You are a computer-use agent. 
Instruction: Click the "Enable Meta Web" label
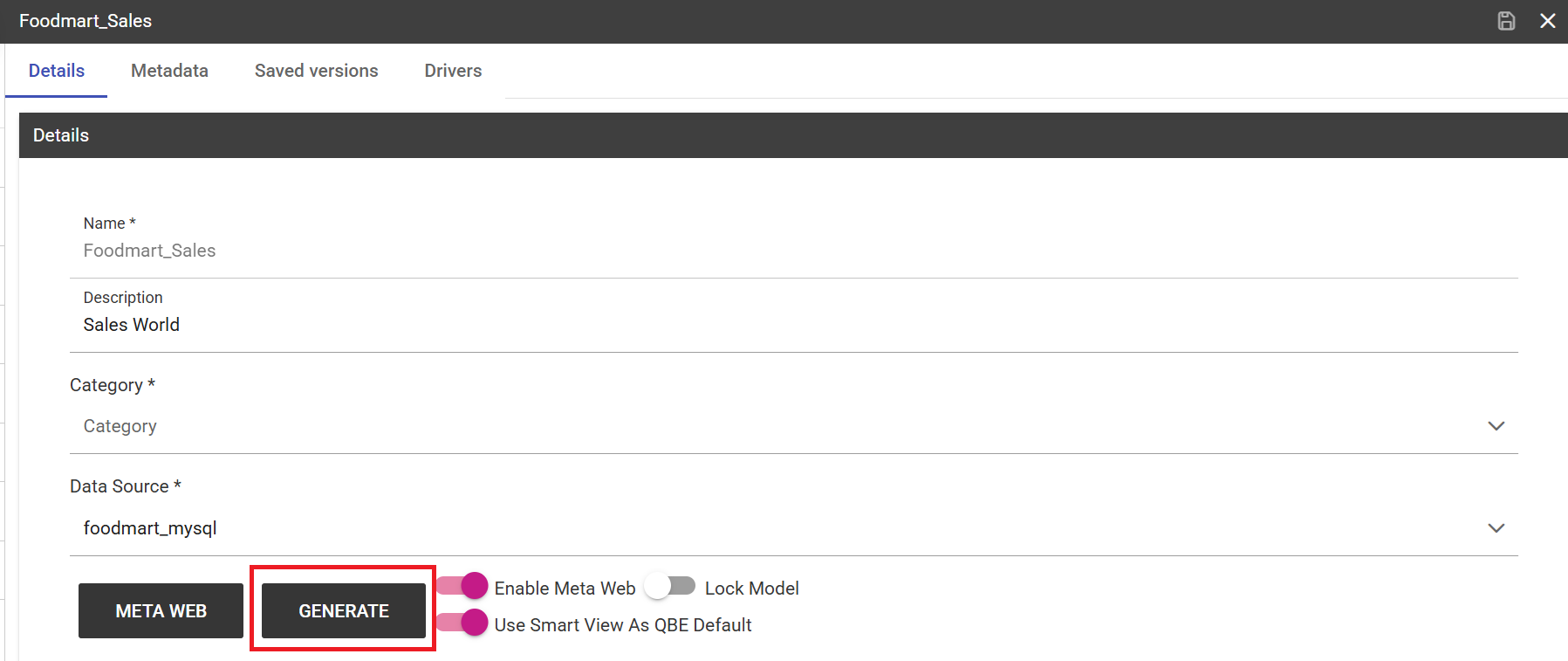[x=565, y=589]
